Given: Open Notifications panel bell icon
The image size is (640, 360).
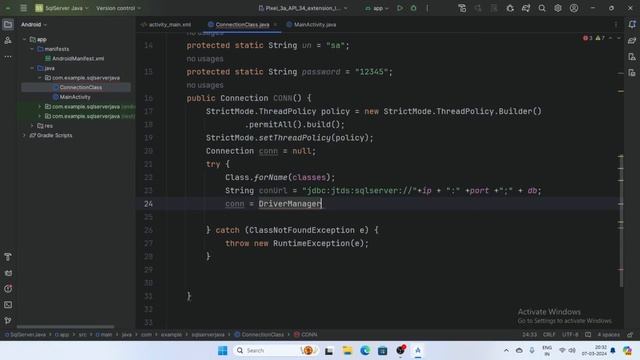Looking at the screenshot, I should click(632, 24).
